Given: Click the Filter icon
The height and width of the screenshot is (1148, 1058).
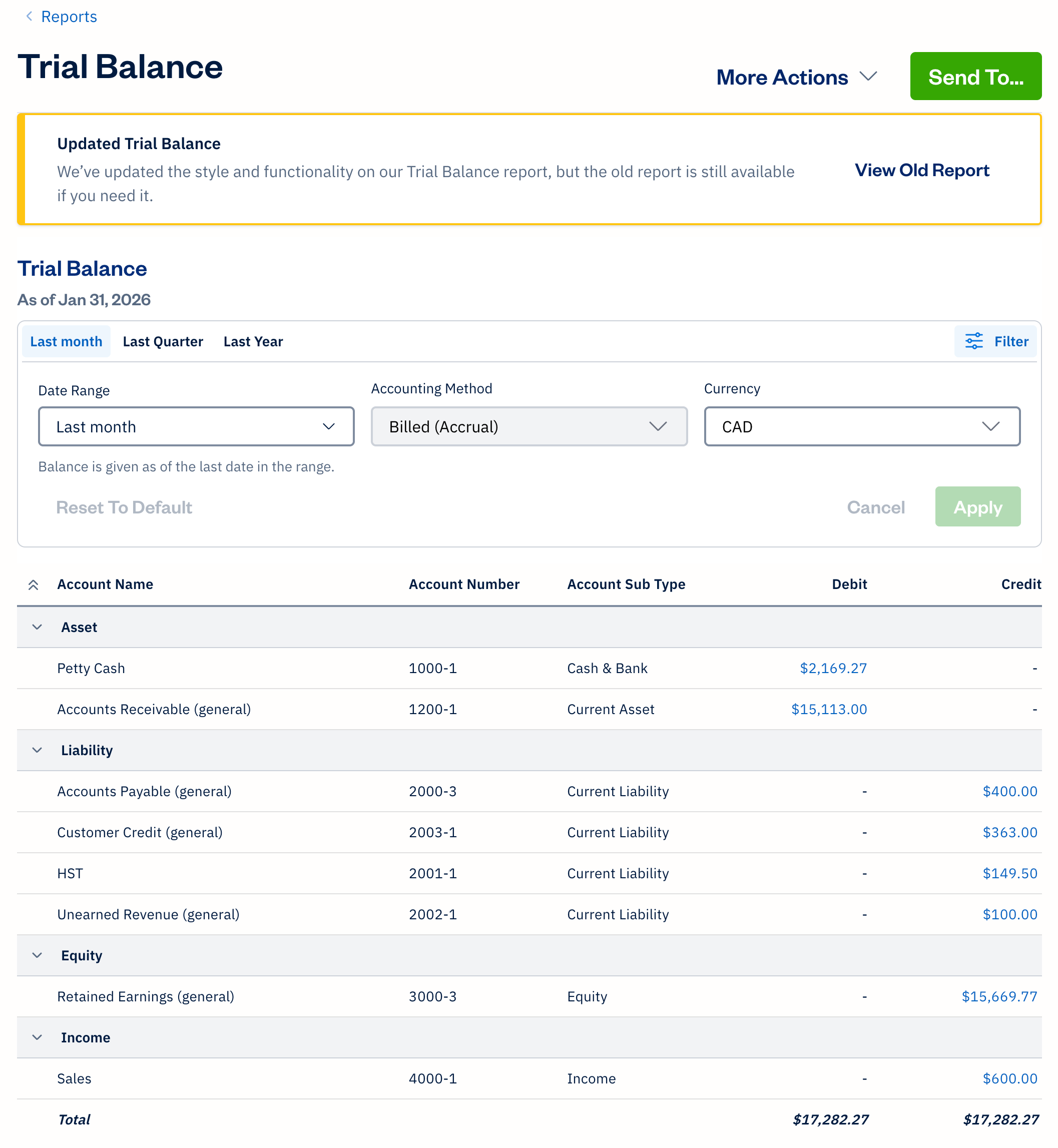Looking at the screenshot, I should click(975, 341).
